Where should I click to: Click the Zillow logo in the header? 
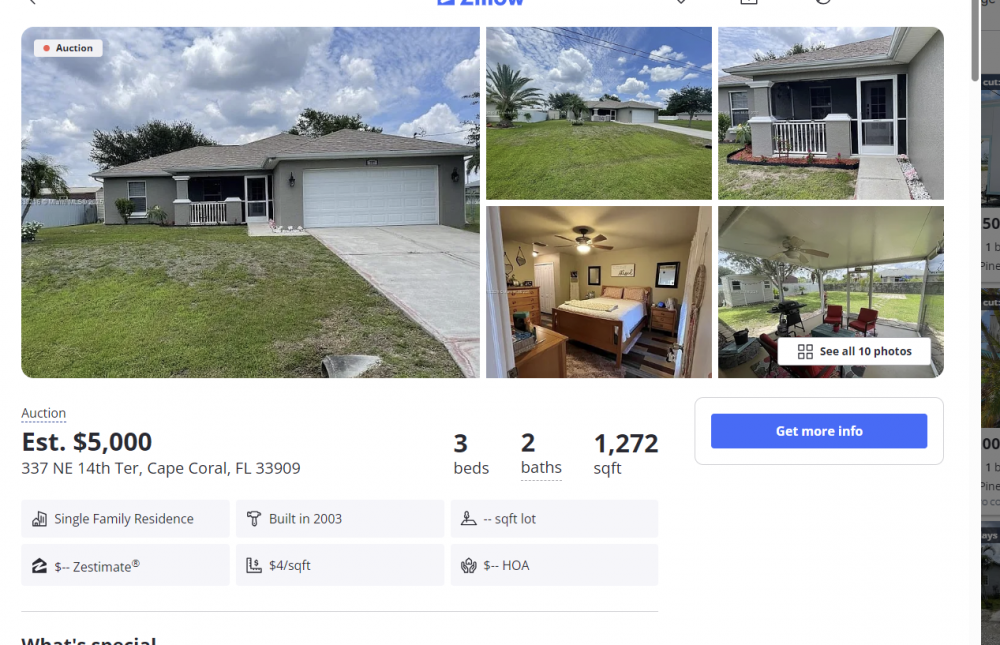click(x=481, y=3)
